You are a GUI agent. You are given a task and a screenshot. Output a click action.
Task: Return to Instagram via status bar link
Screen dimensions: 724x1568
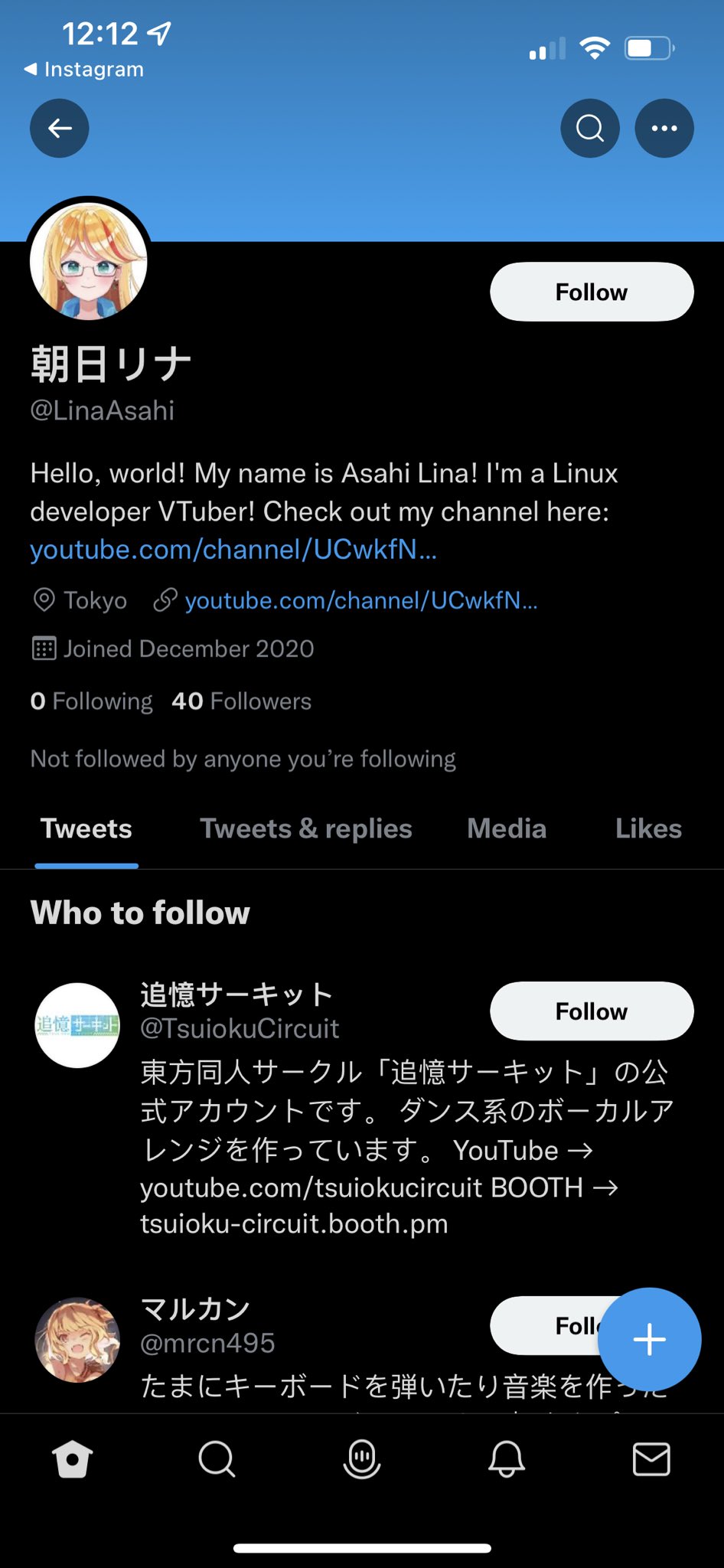84,70
